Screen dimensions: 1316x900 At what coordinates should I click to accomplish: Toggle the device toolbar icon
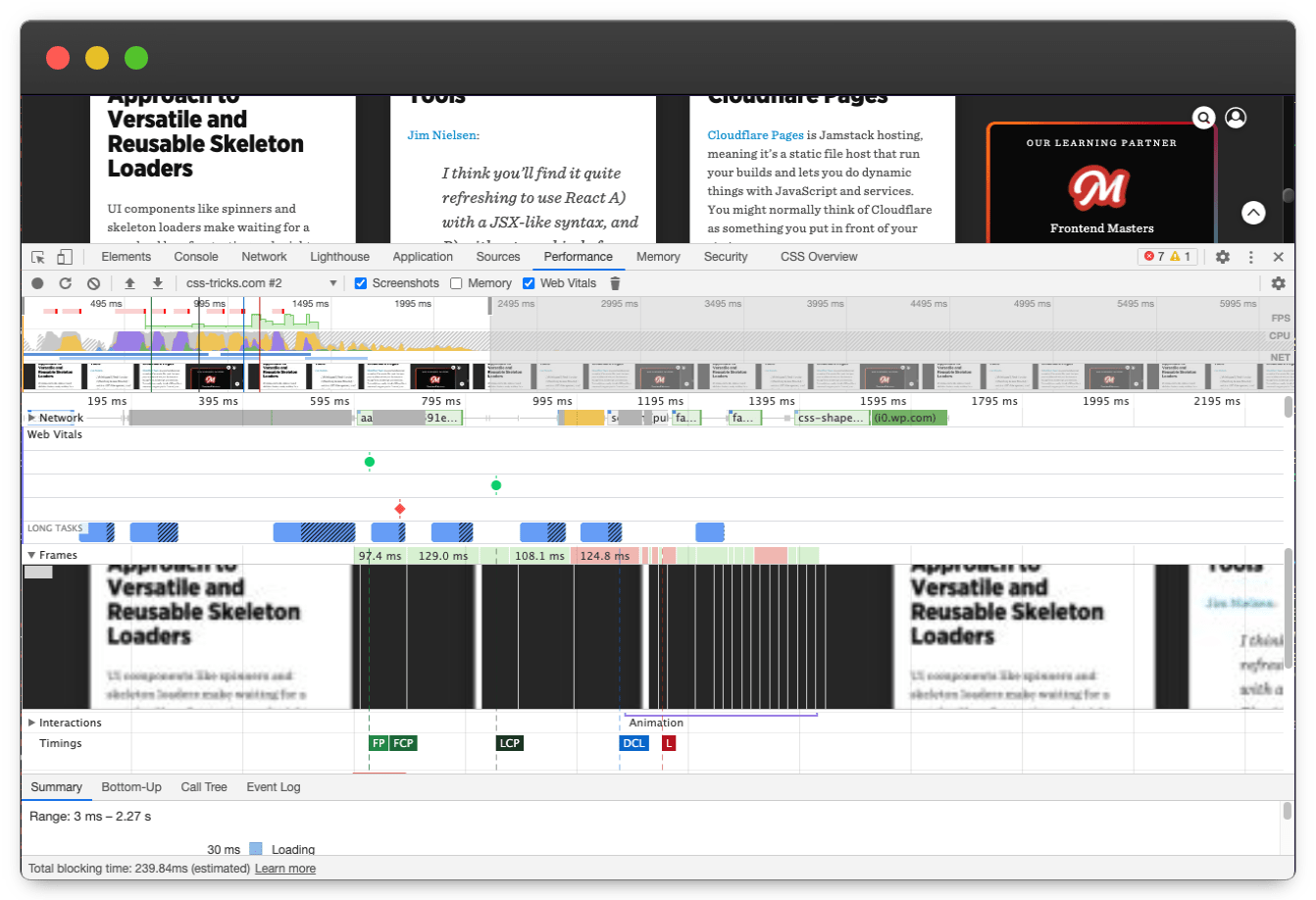65,257
